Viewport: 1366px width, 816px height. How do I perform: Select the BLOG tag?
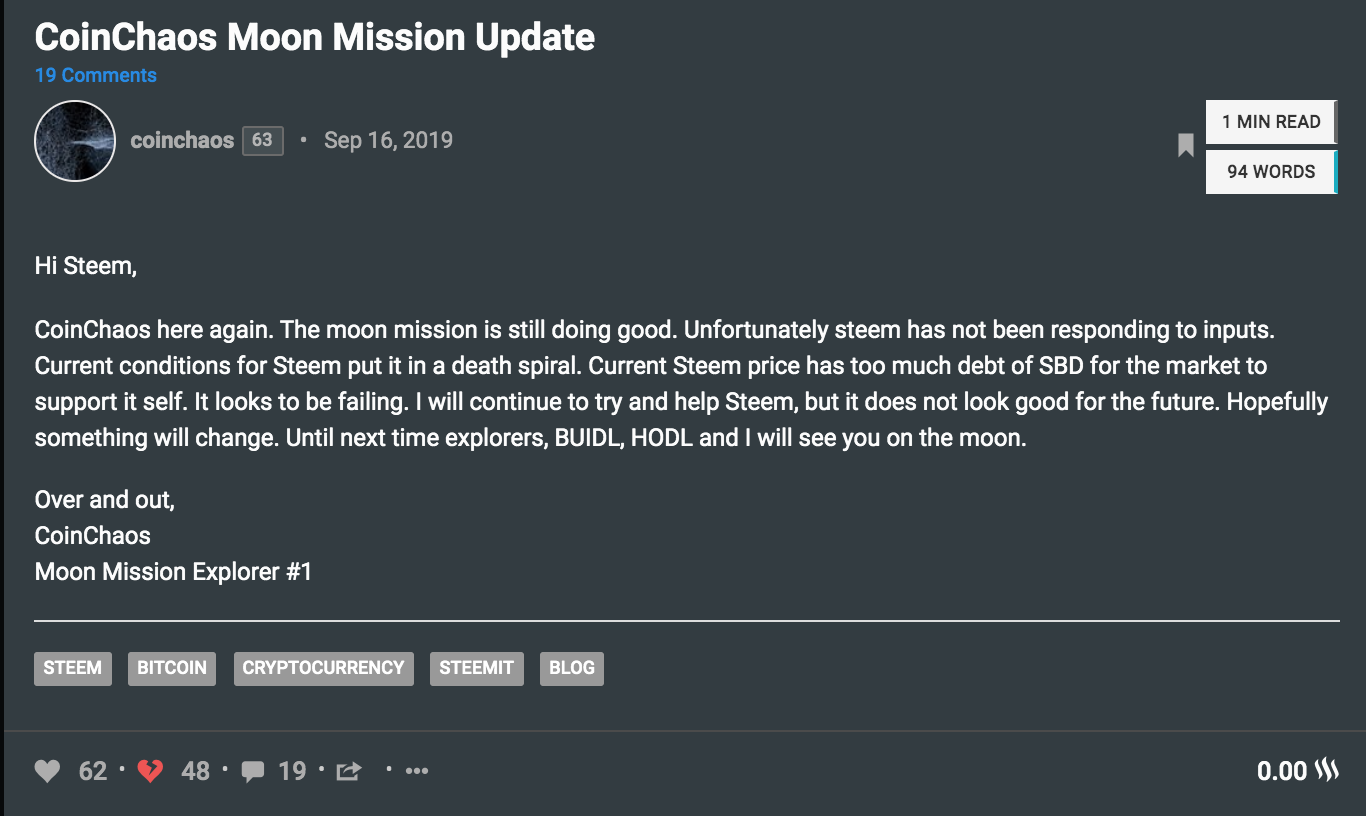[572, 668]
